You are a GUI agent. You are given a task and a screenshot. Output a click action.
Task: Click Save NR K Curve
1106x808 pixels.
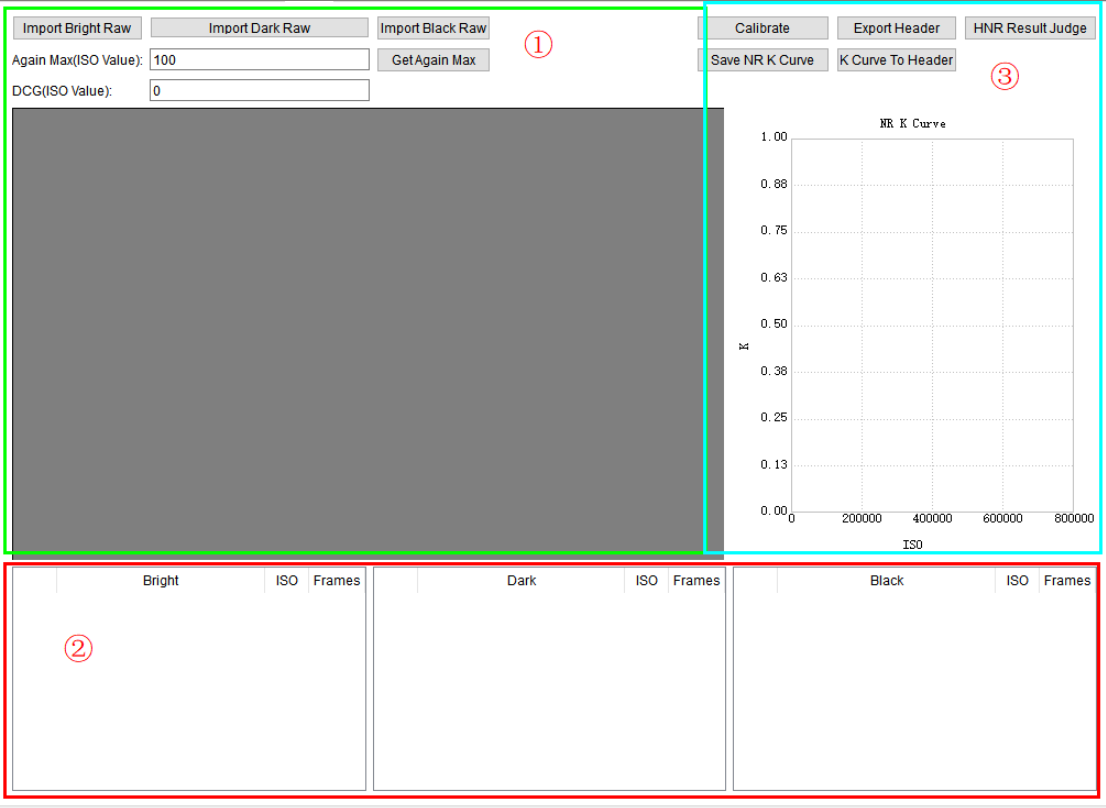coord(762,60)
